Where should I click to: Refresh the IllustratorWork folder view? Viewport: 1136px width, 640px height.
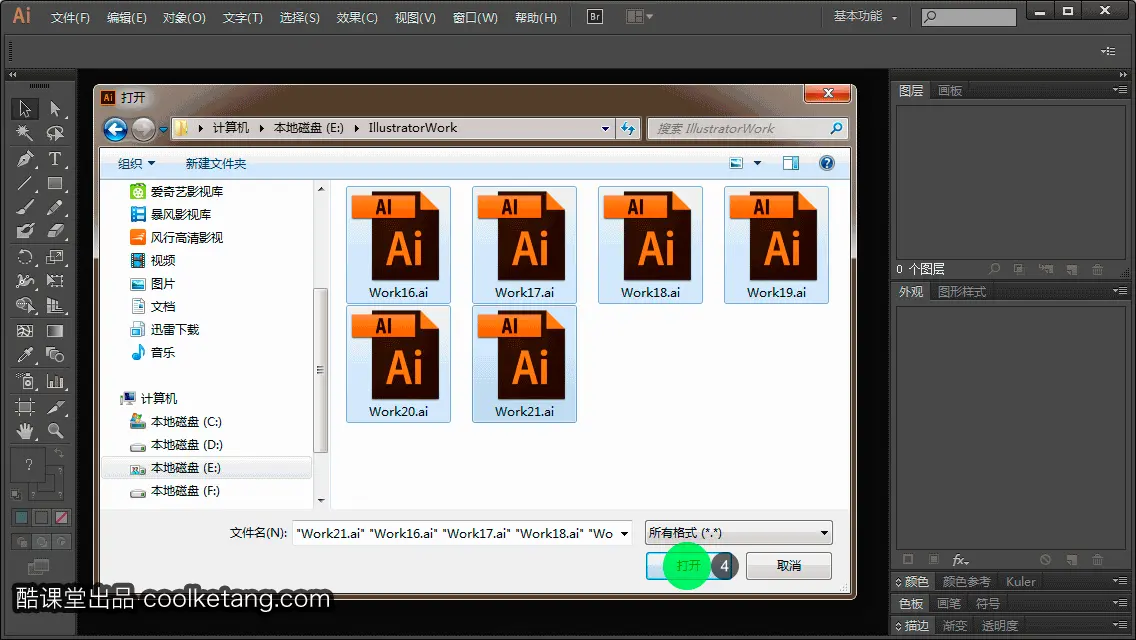pyautogui.click(x=628, y=128)
